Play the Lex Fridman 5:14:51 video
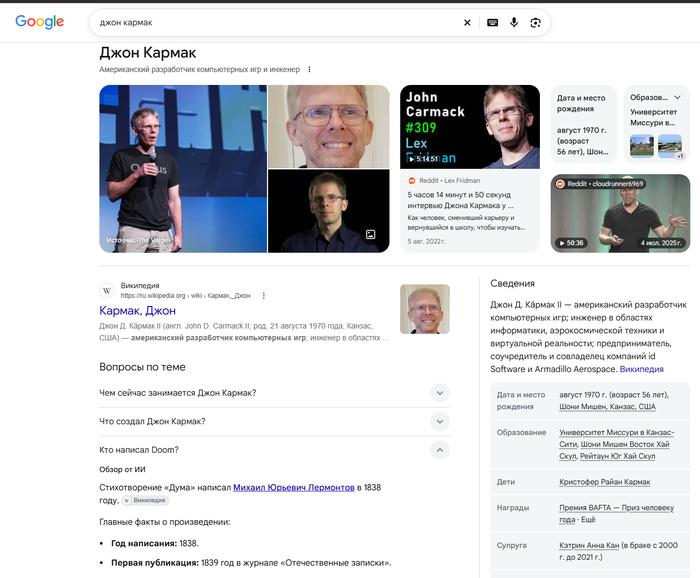This screenshot has width=700, height=578. (x=470, y=127)
